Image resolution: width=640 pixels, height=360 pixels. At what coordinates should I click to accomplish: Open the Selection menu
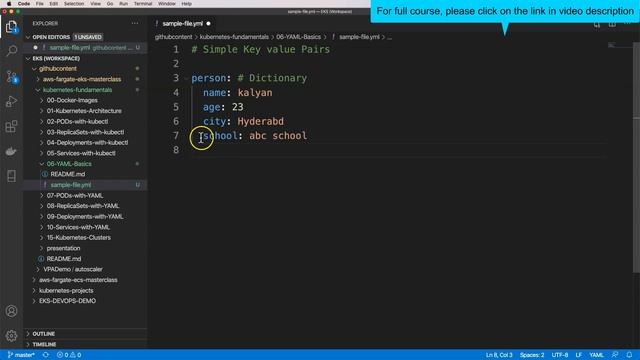click(x=74, y=4)
